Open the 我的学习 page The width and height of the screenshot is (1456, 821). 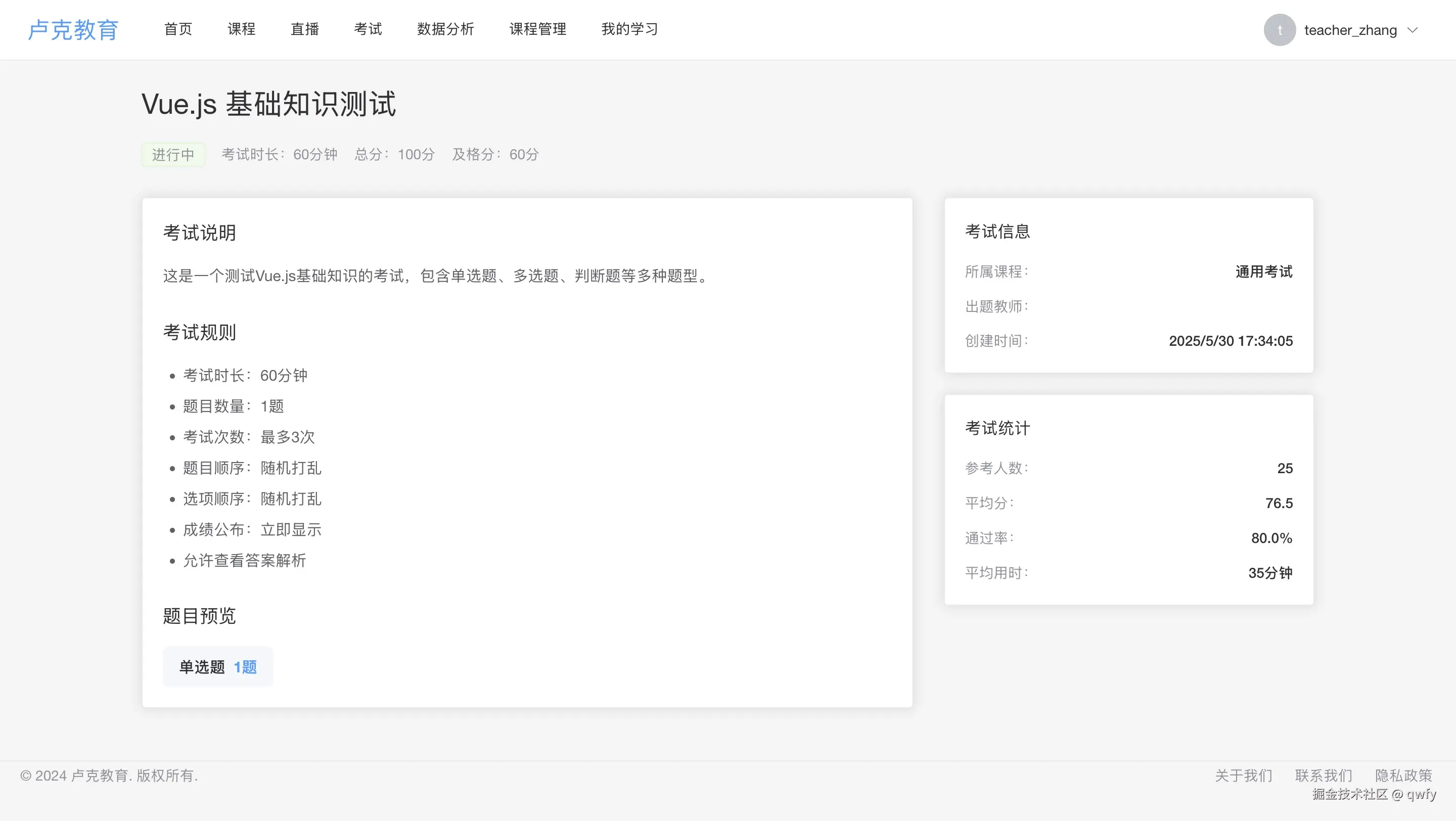click(629, 29)
